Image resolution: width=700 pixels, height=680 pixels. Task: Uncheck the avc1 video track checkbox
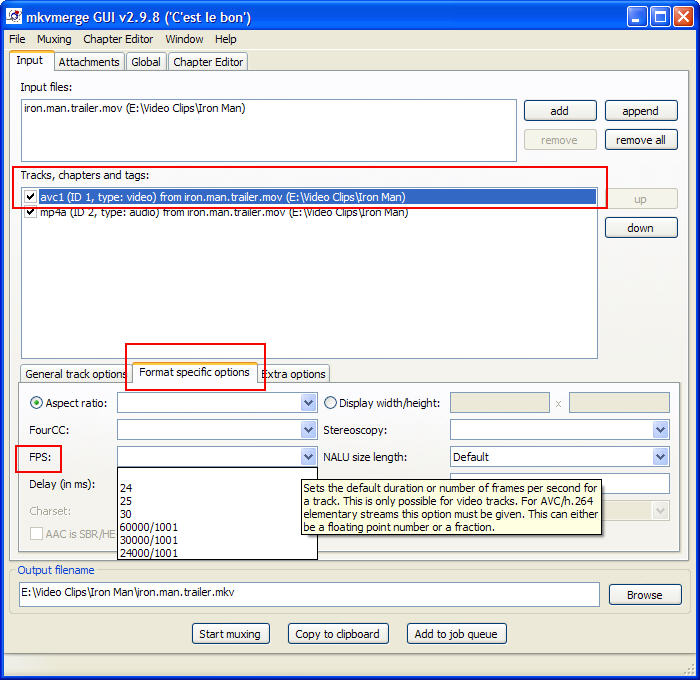[x=30, y=196]
